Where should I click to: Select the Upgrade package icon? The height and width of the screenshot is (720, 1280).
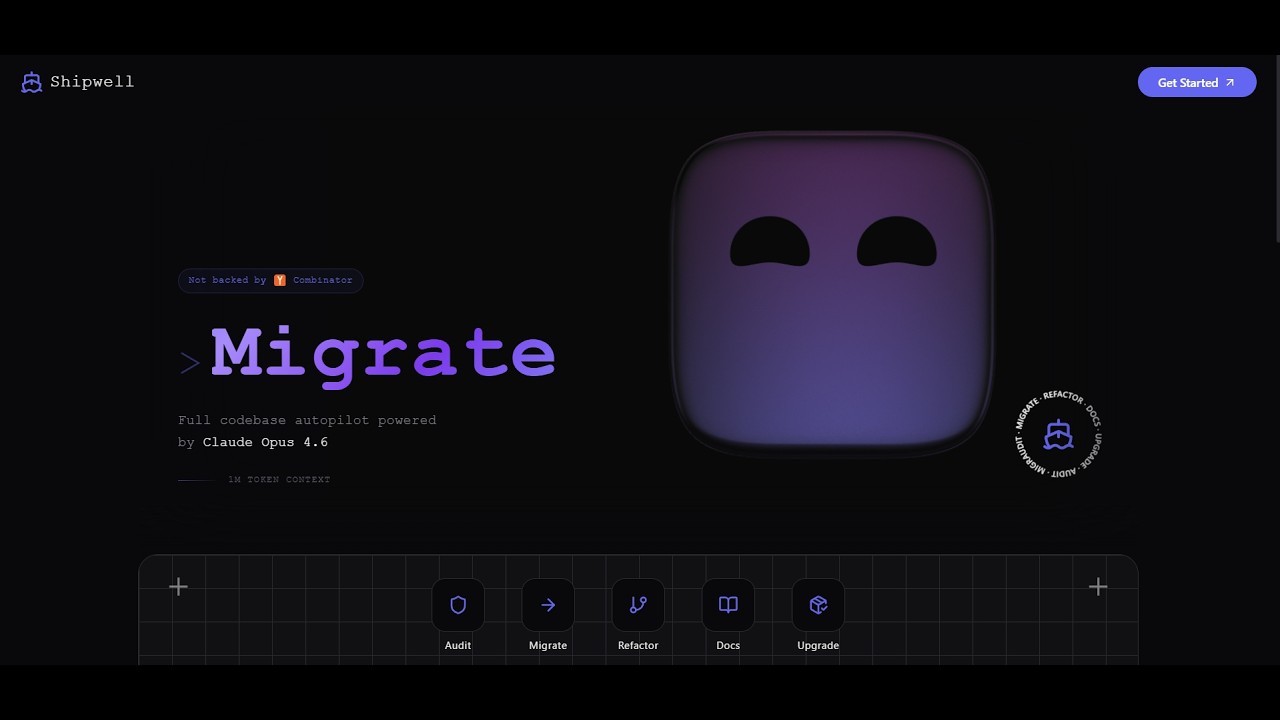click(818, 605)
